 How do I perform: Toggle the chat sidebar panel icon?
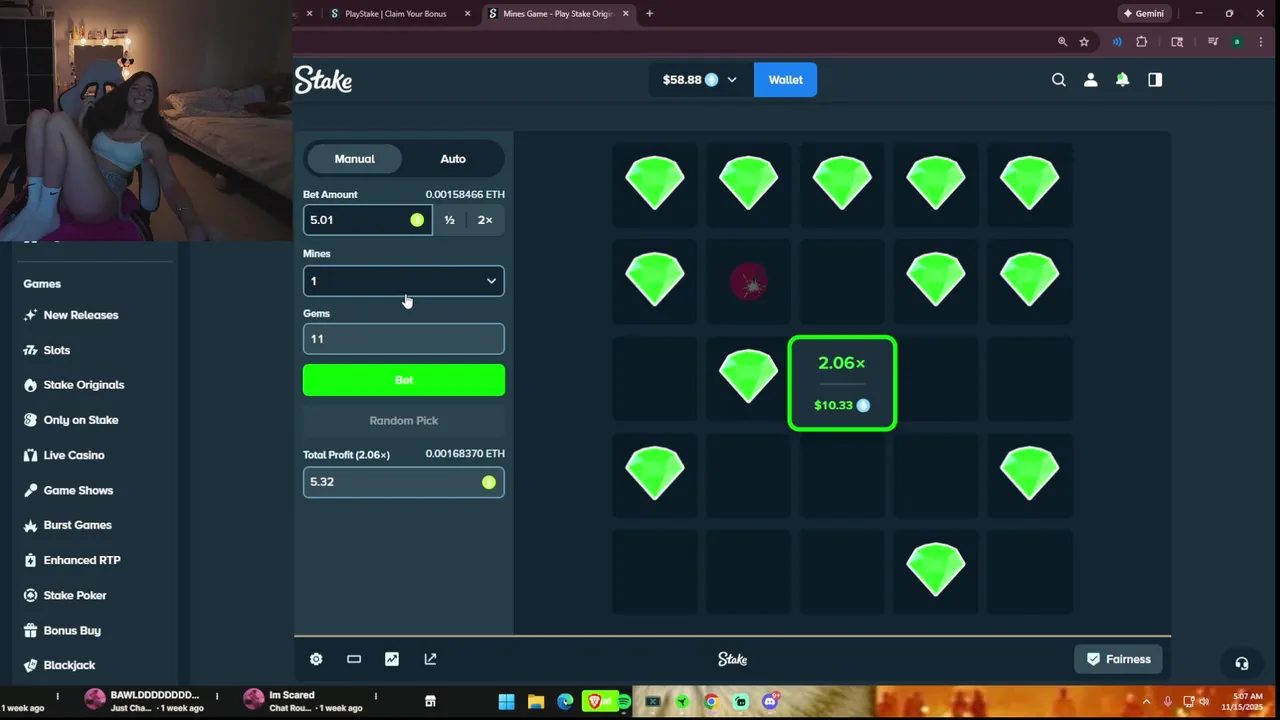(1155, 80)
